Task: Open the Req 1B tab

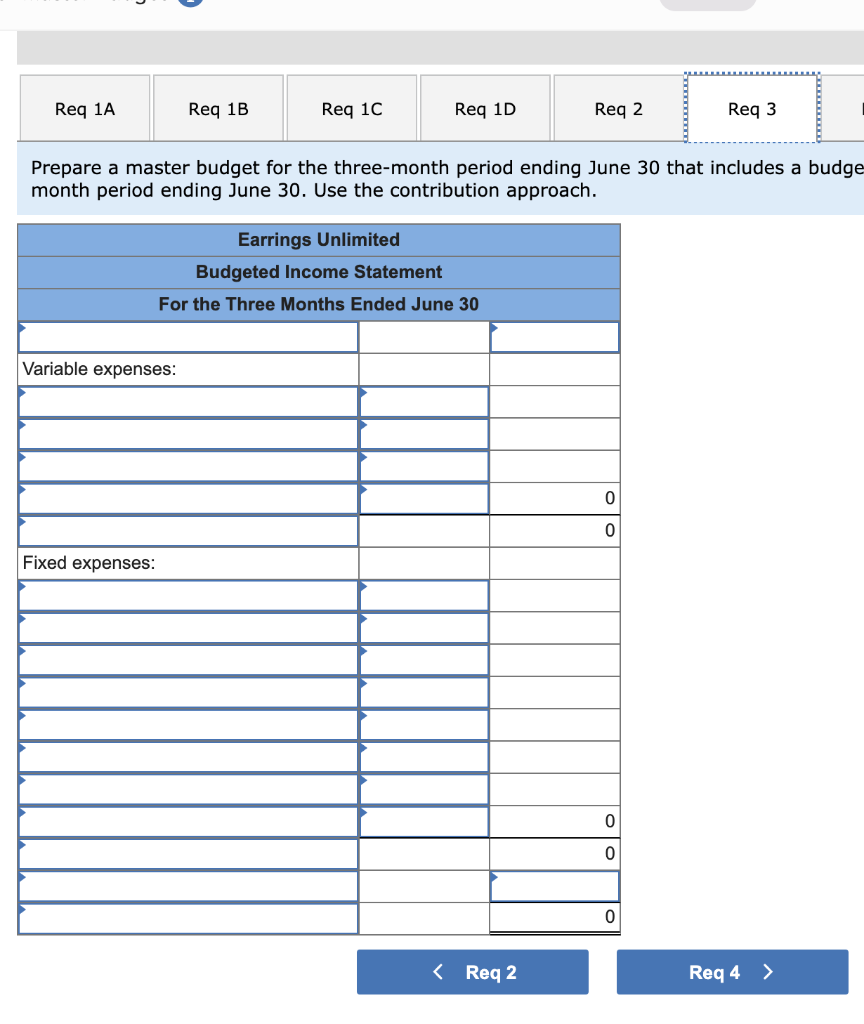Action: click(x=218, y=108)
